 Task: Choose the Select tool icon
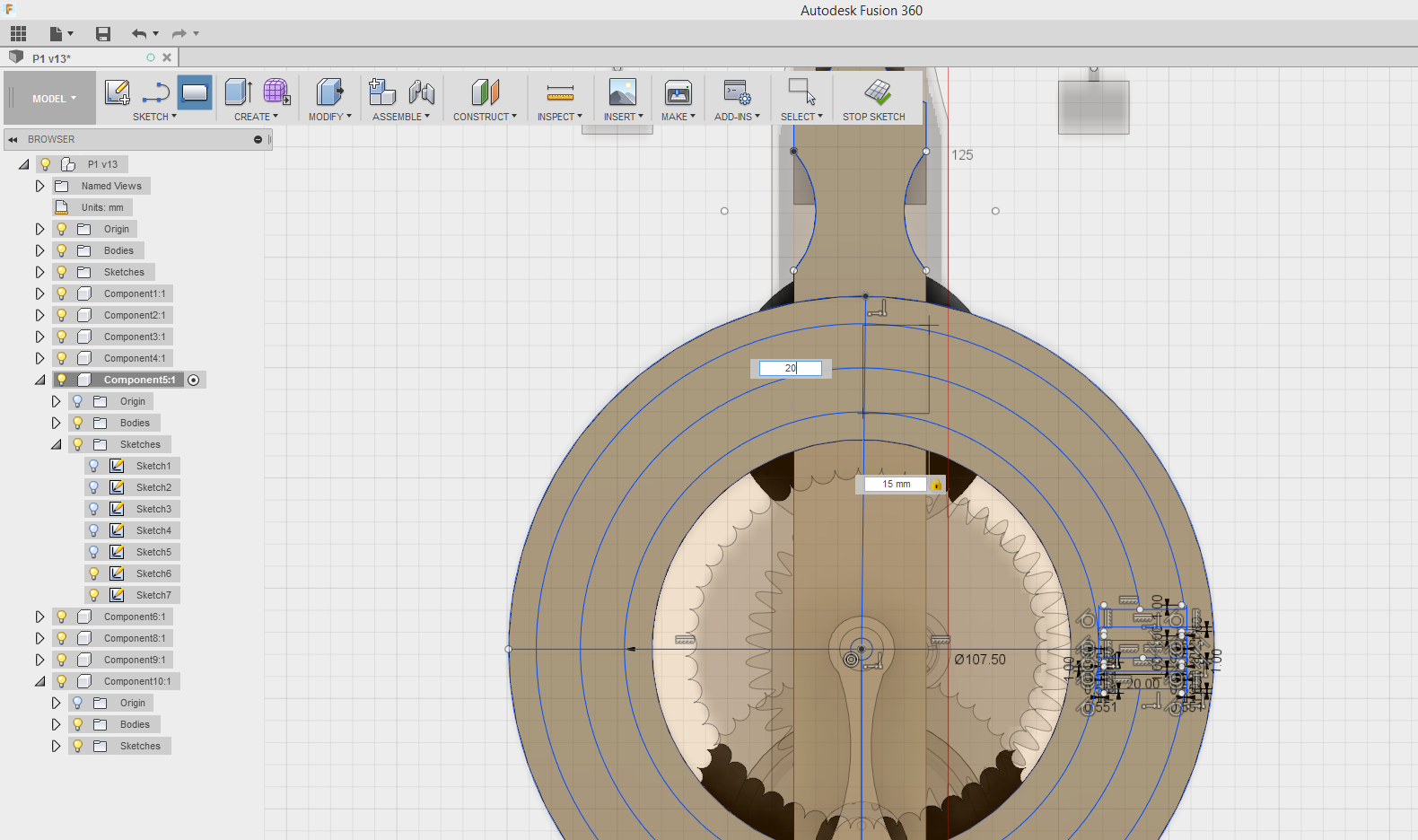click(801, 92)
